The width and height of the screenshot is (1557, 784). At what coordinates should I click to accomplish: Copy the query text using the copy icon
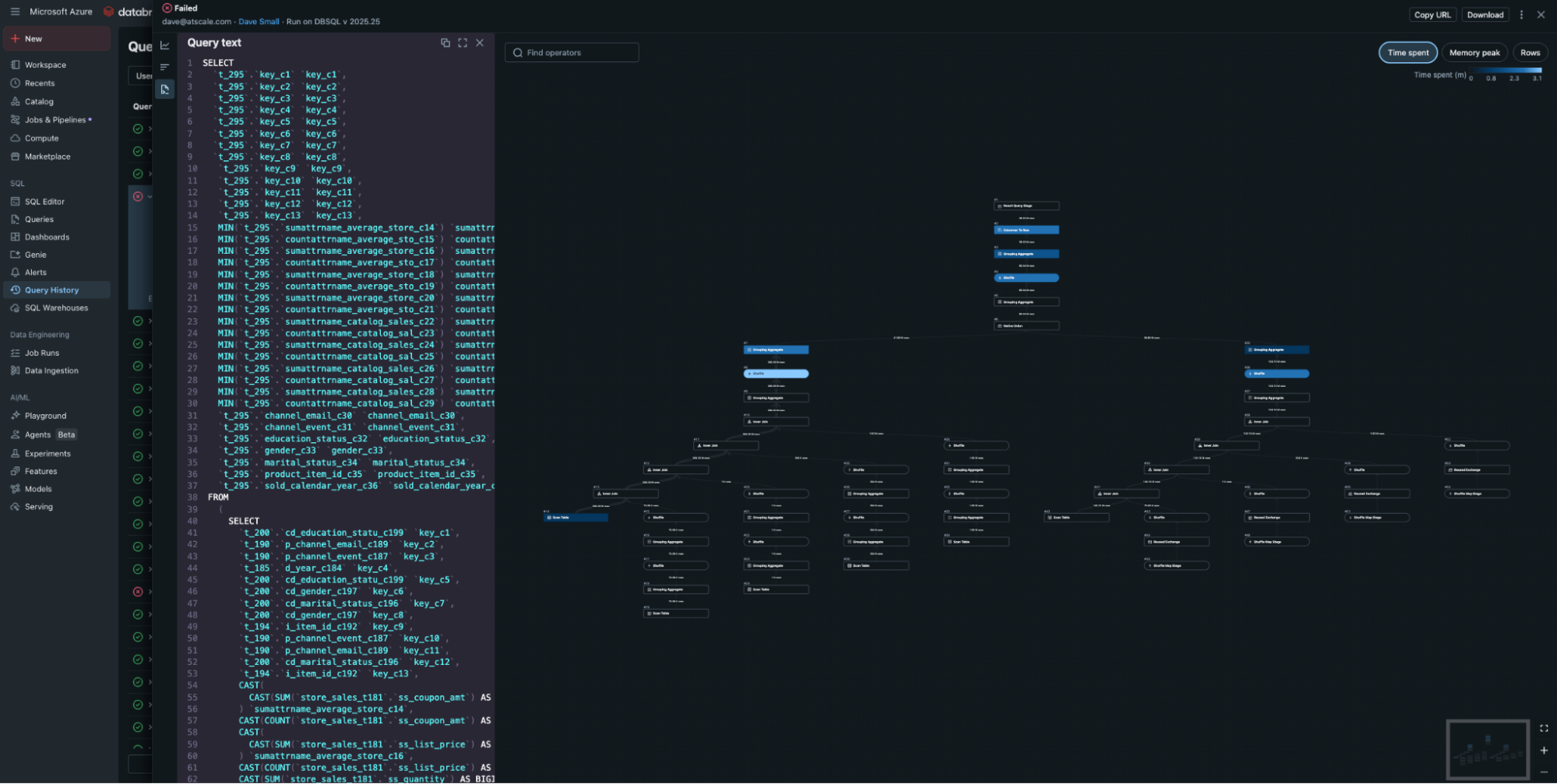click(445, 43)
